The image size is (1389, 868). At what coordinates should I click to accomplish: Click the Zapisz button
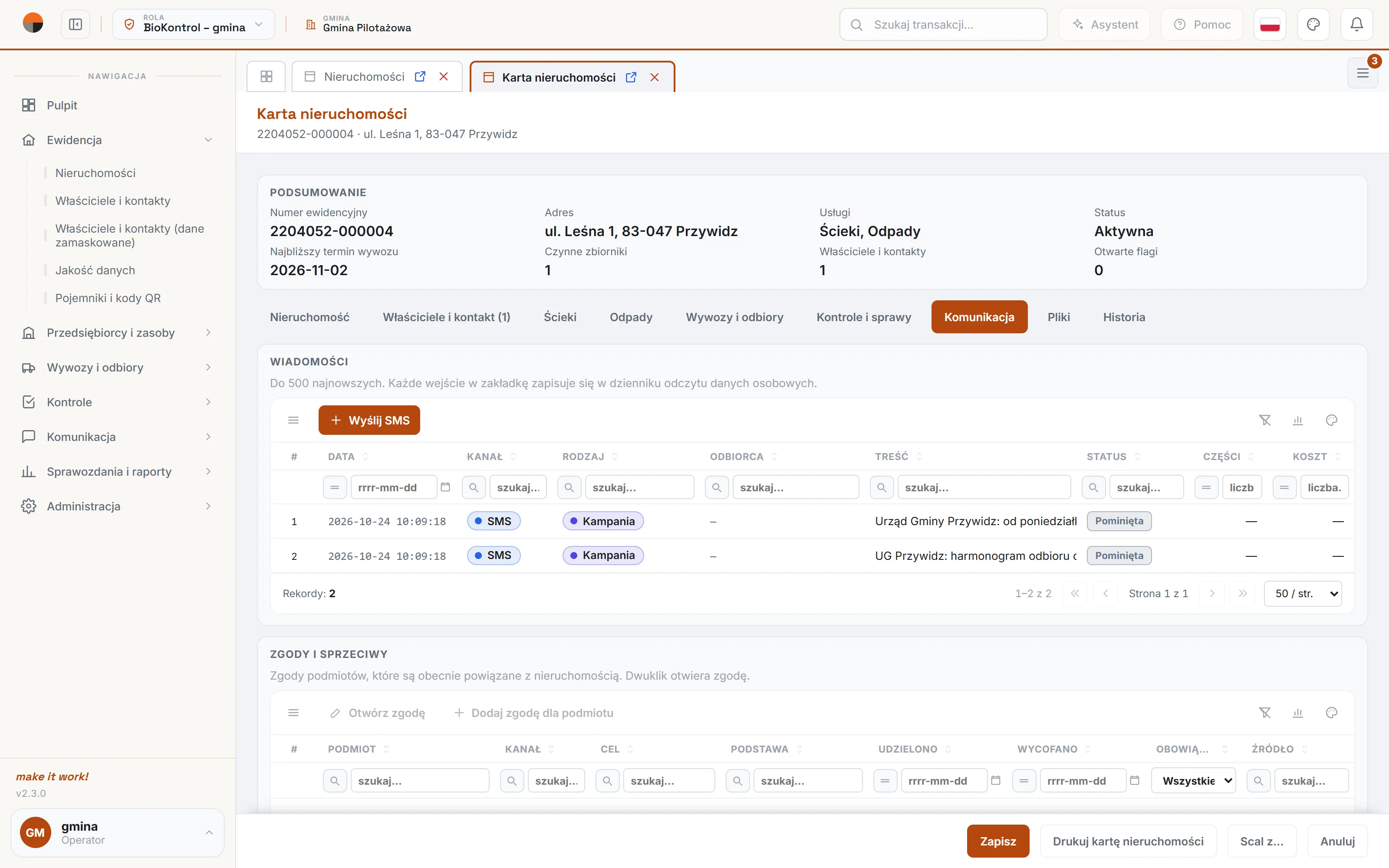click(997, 841)
